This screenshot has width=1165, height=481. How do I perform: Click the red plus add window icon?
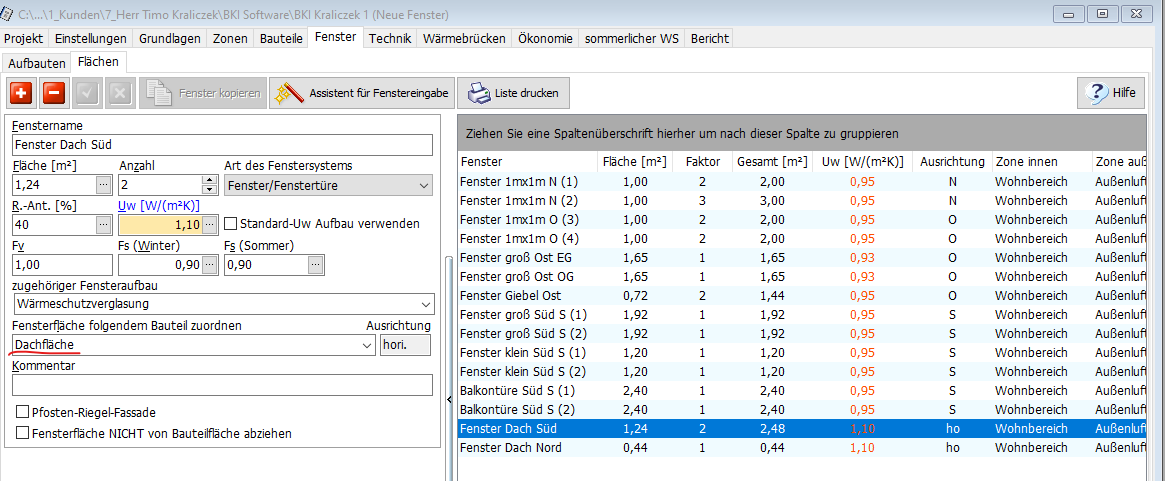[22, 93]
